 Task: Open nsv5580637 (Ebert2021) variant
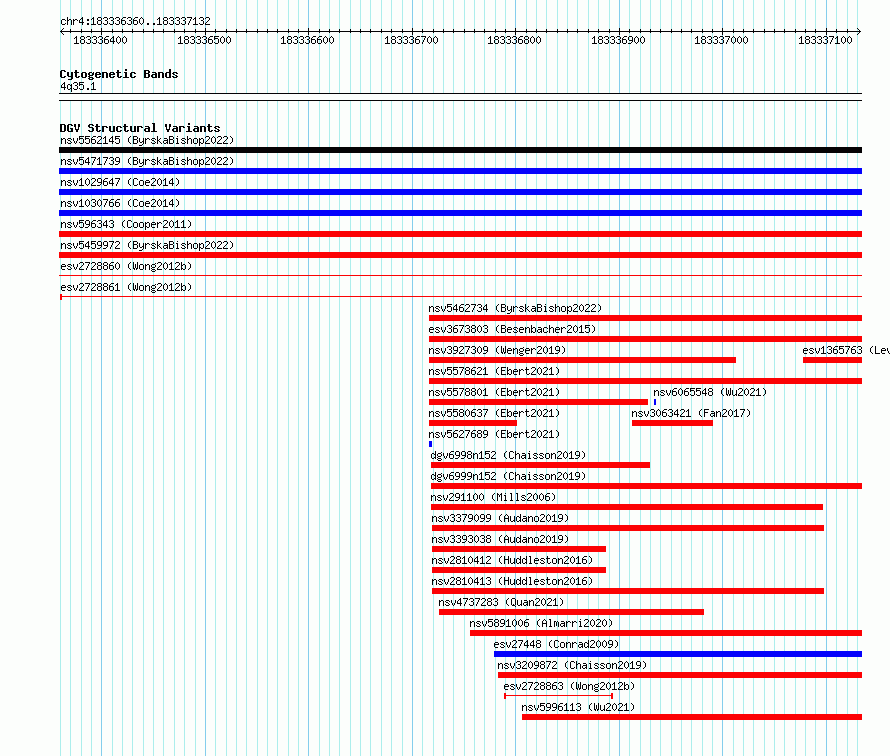[494, 413]
